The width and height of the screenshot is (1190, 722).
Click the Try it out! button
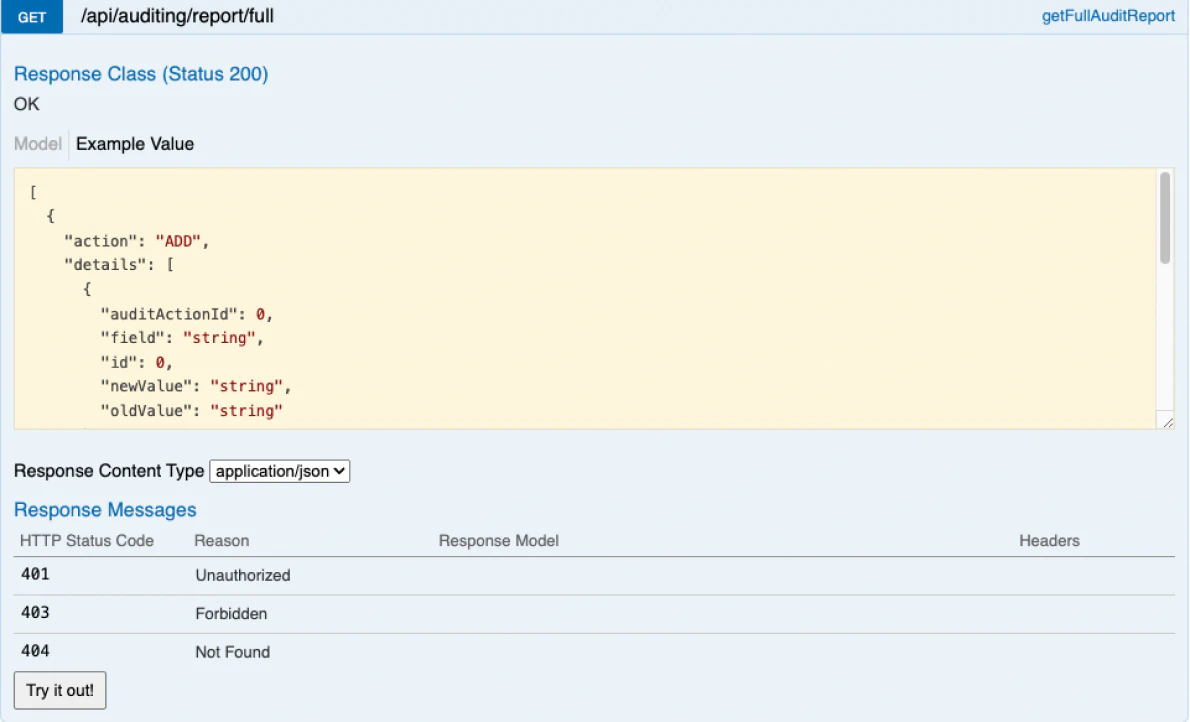pos(59,690)
